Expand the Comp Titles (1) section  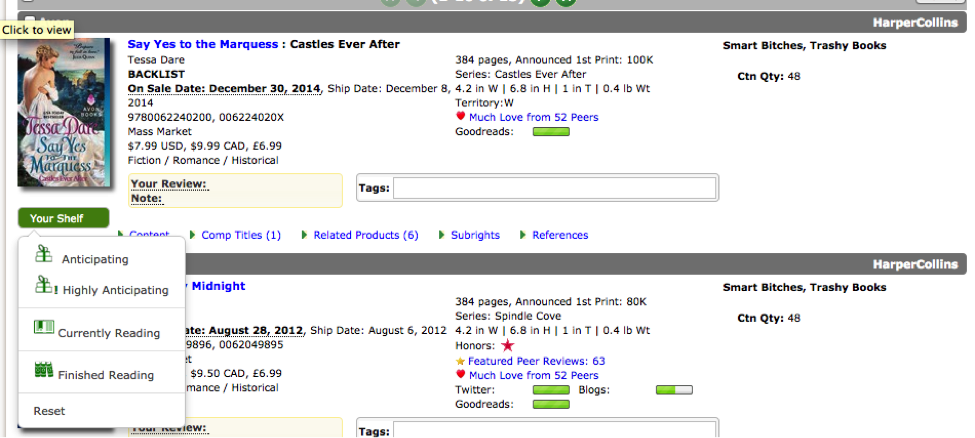point(240,235)
